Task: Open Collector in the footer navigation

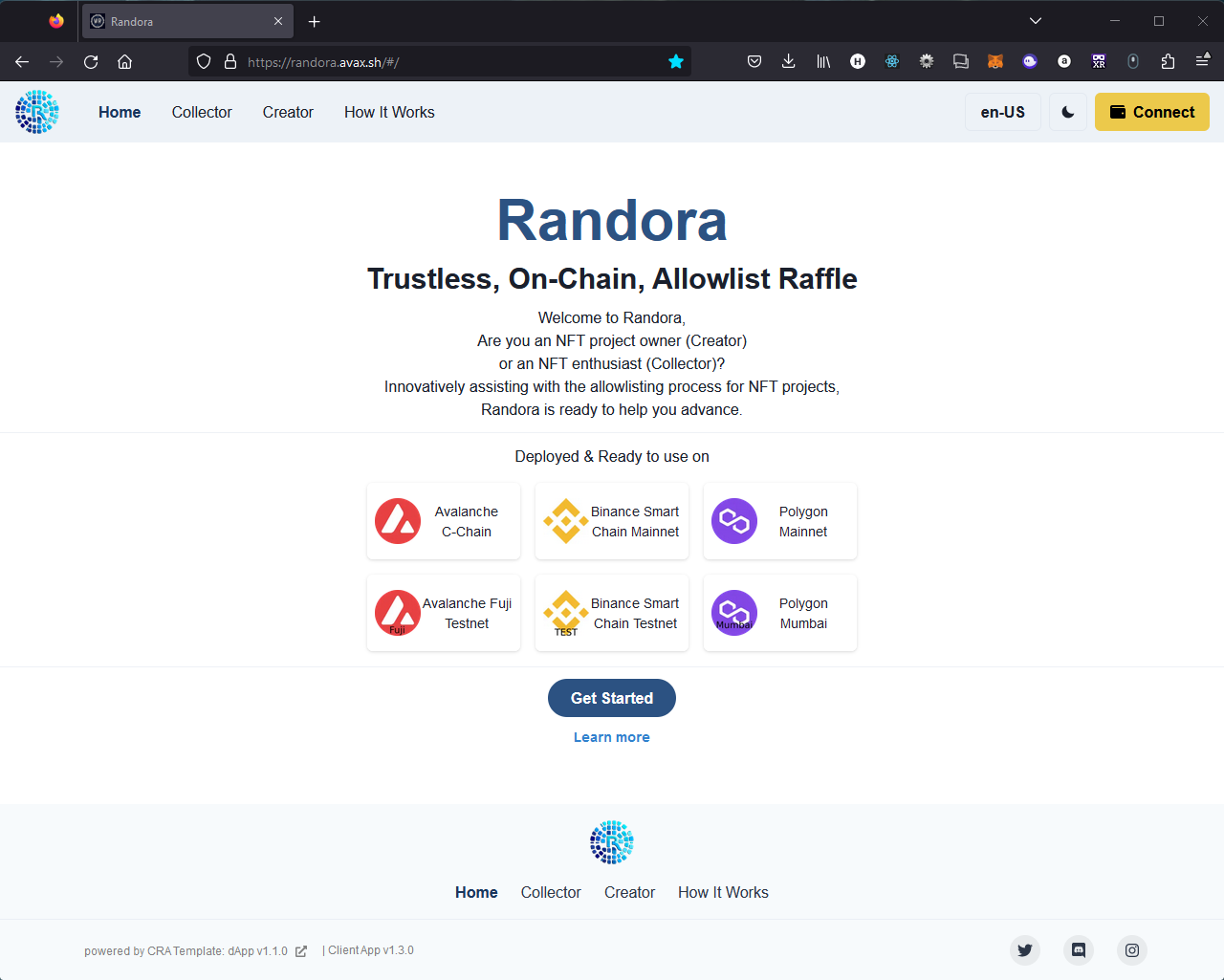Action: 551,892
